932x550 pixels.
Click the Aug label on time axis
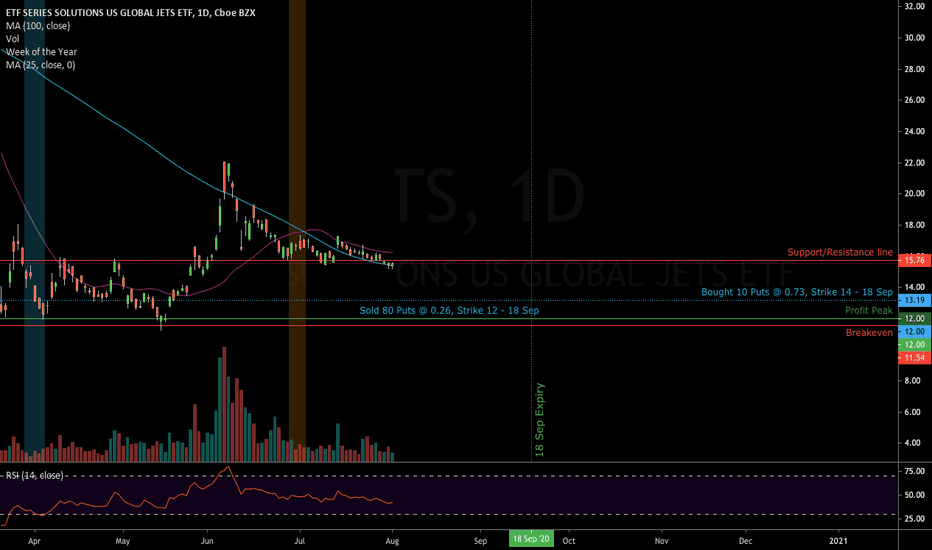(x=392, y=541)
